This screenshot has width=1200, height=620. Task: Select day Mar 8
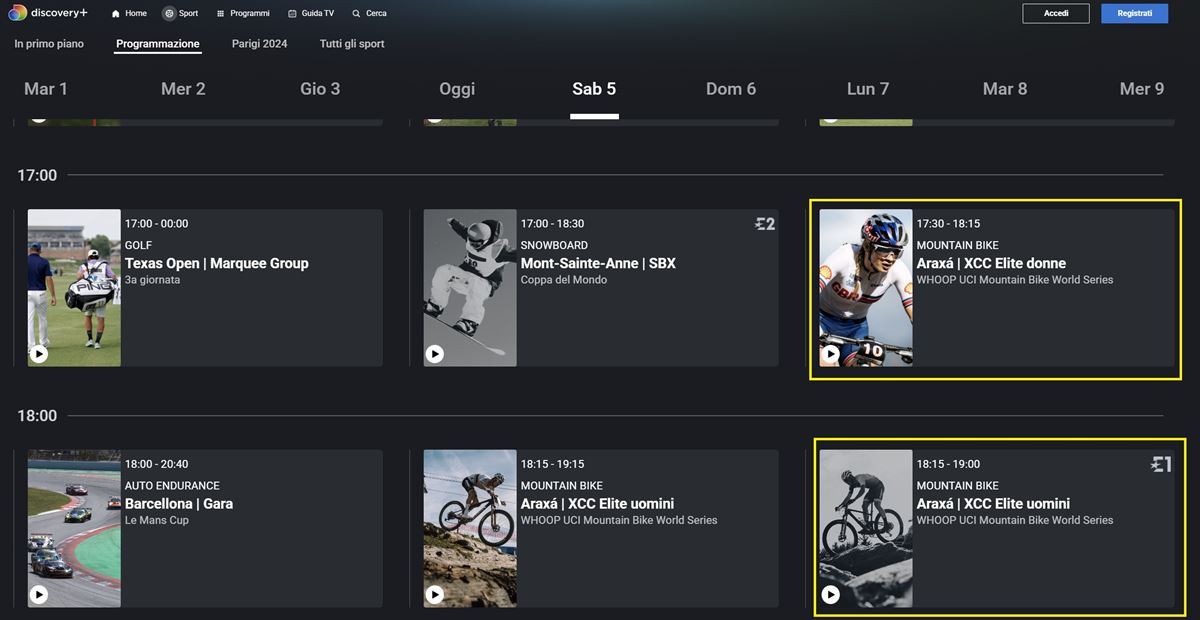pos(1005,89)
